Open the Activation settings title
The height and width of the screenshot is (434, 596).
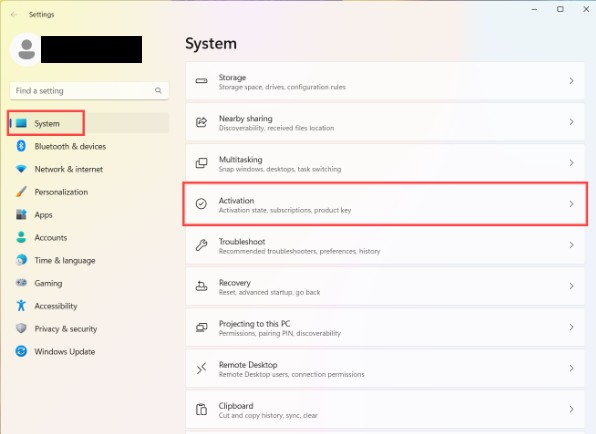pos(236,200)
